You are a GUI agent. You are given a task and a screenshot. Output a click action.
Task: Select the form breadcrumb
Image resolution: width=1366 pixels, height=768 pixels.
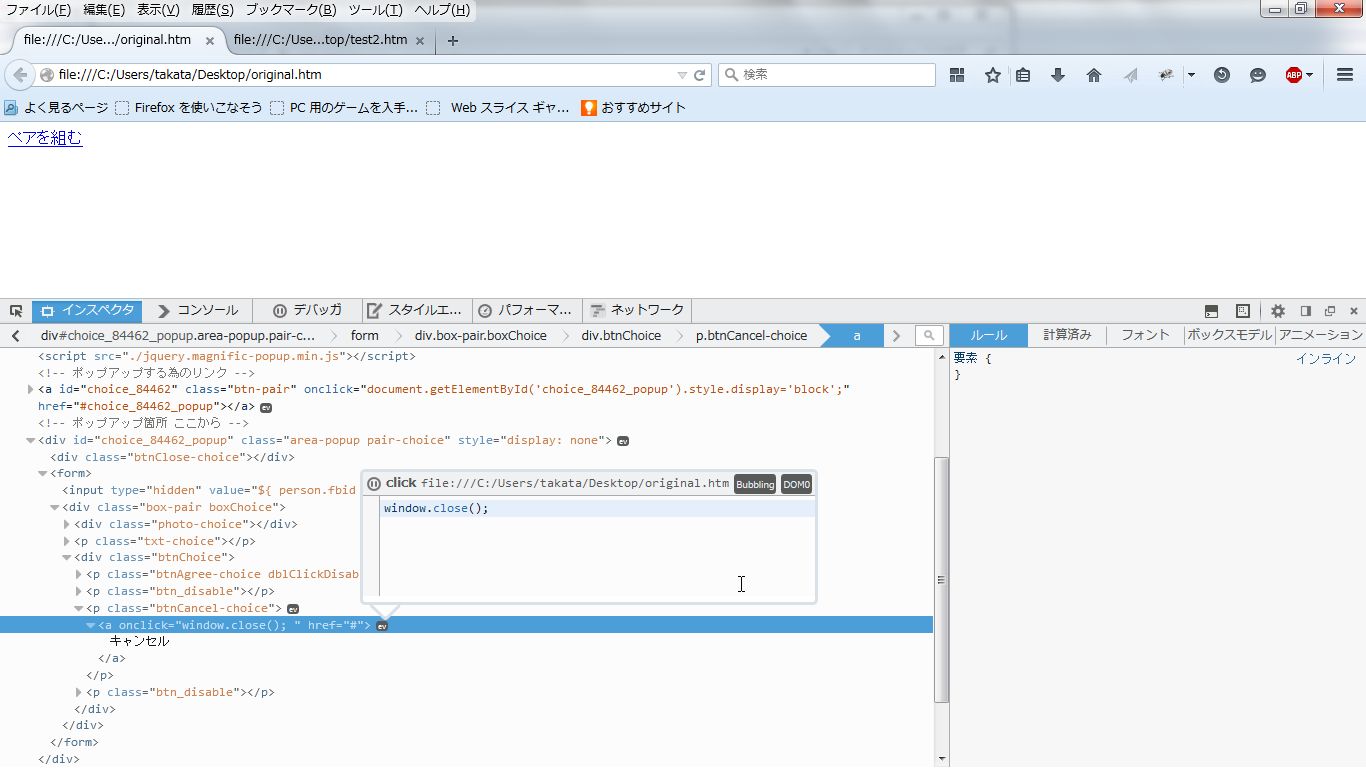click(365, 336)
